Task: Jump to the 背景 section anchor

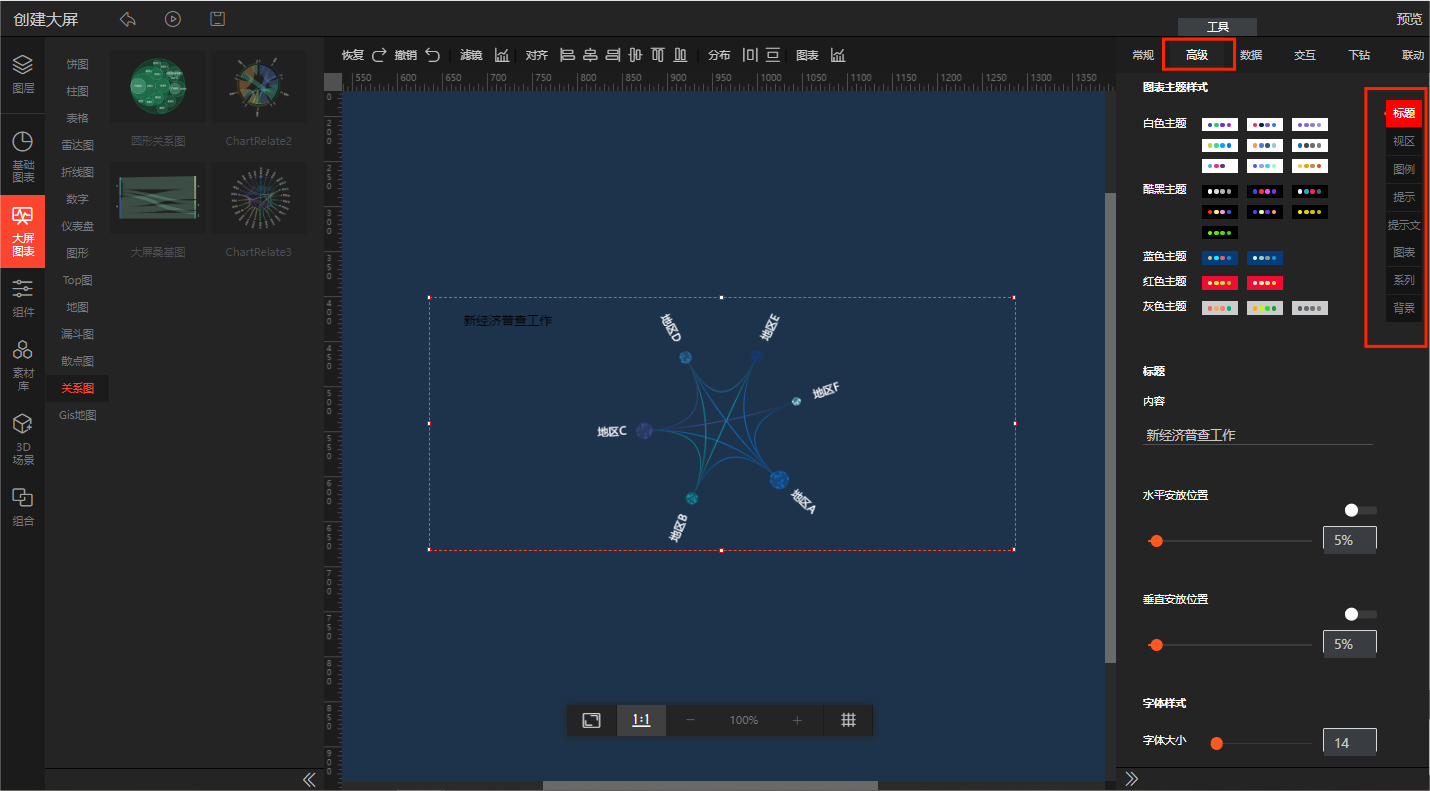Action: click(1404, 308)
